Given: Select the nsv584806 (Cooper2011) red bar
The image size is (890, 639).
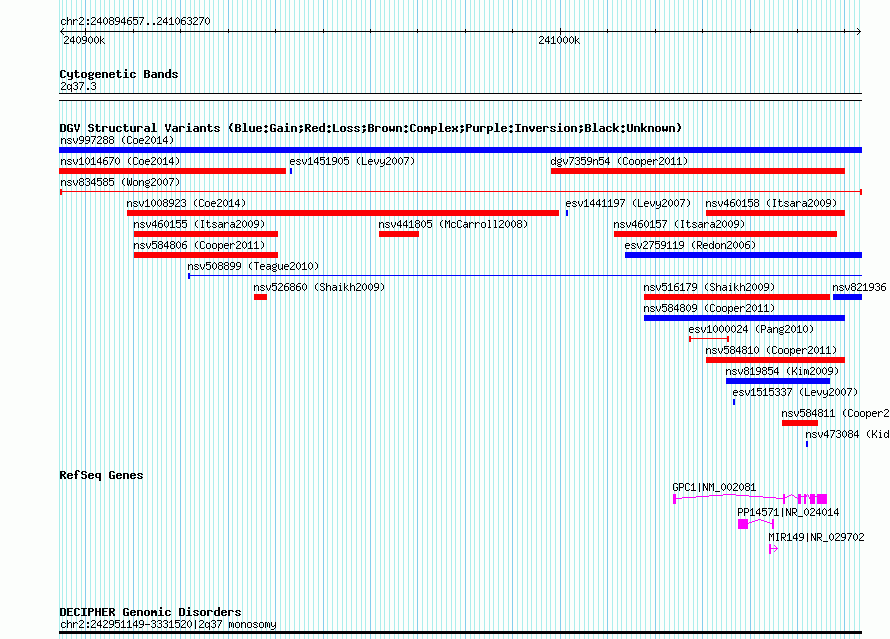Looking at the screenshot, I should pyautogui.click(x=206, y=255).
